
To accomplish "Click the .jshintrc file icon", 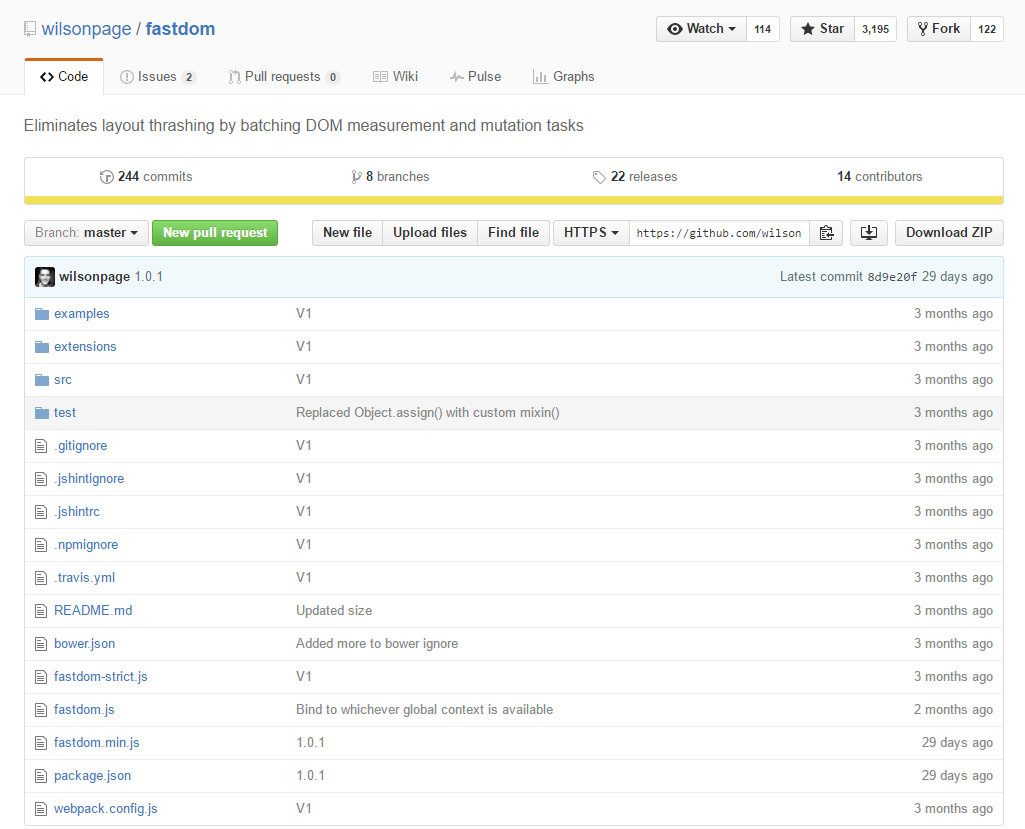I will click(x=41, y=512).
